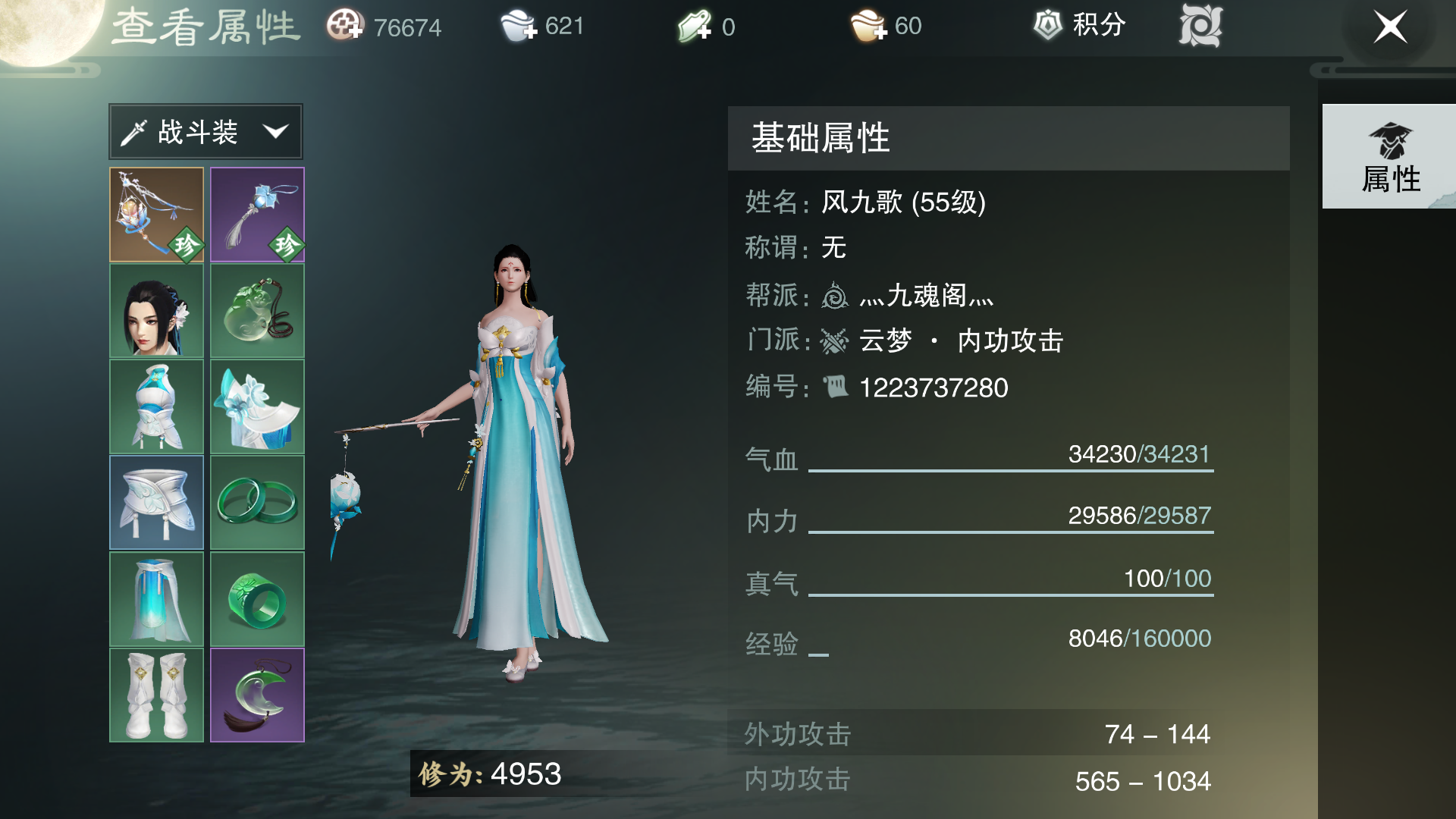Screen dimensions: 1456x819
Task: Click the swirl emblem icon beside 积分
Action: click(1200, 26)
